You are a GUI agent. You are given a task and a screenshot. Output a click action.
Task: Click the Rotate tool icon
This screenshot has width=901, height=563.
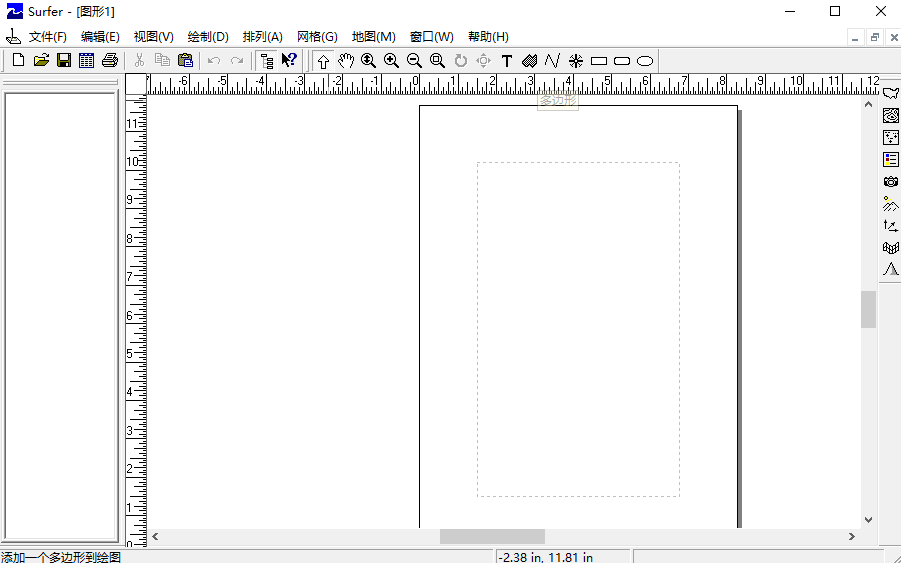coord(461,61)
